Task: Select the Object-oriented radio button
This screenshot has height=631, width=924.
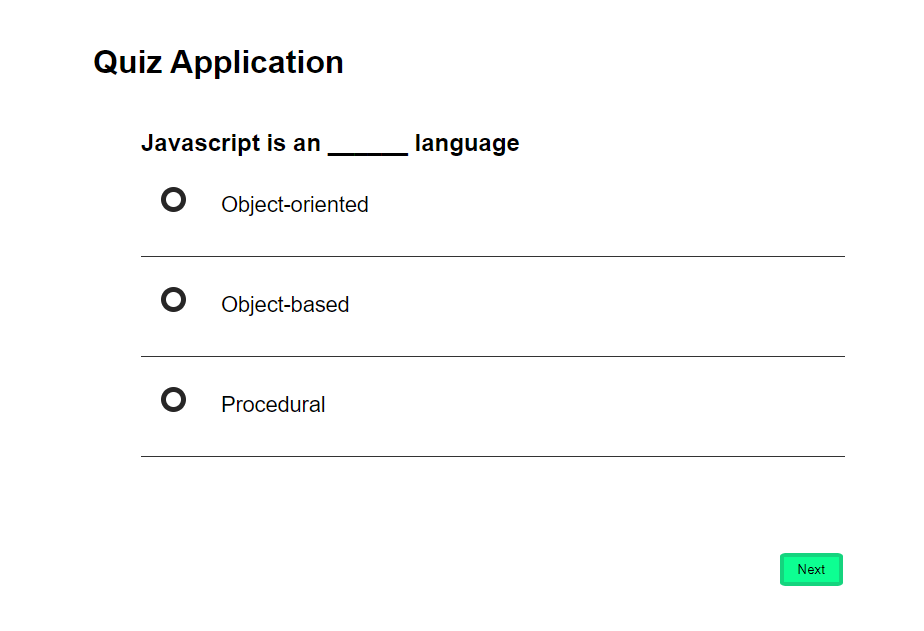Action: click(173, 200)
